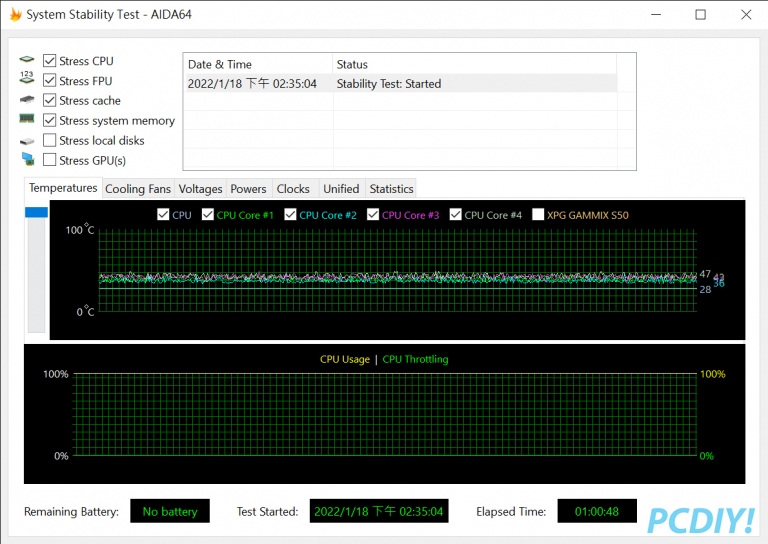Toggle CPU Core #4 graph checkbox
Viewport: 768px width, 544px height.
[456, 214]
